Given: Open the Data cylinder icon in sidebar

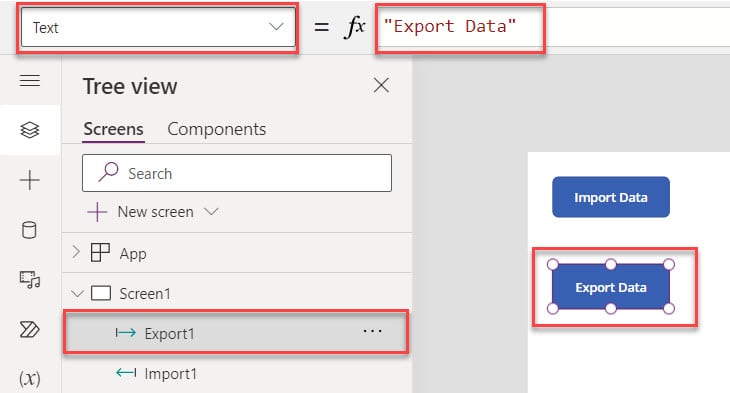Looking at the screenshot, I should [x=29, y=230].
